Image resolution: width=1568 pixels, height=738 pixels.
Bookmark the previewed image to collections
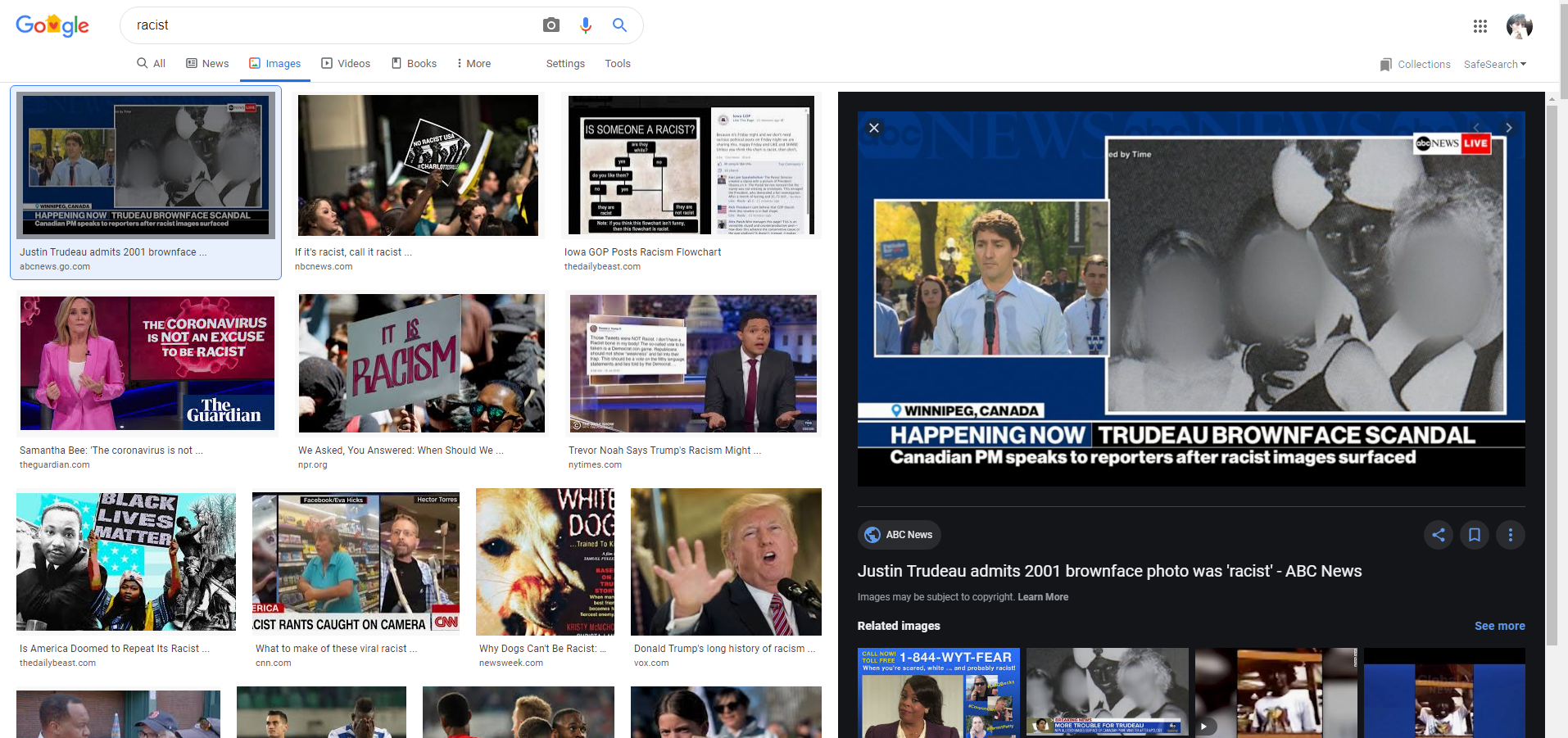point(1474,535)
